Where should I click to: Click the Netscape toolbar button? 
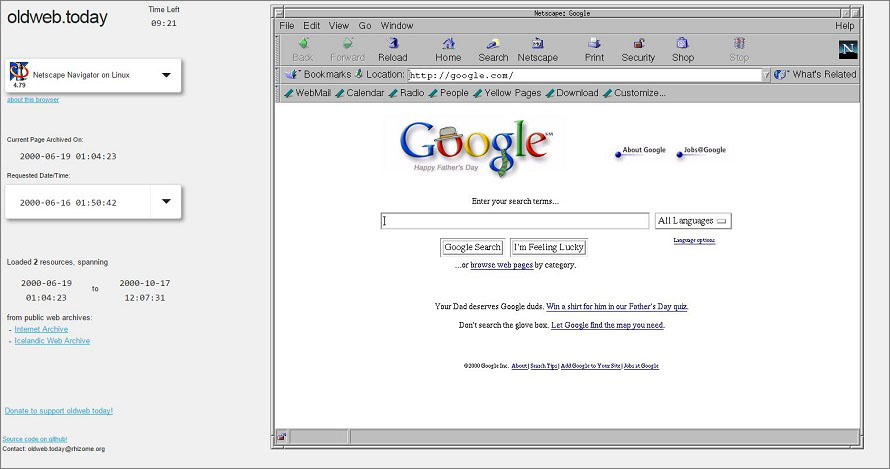point(538,49)
